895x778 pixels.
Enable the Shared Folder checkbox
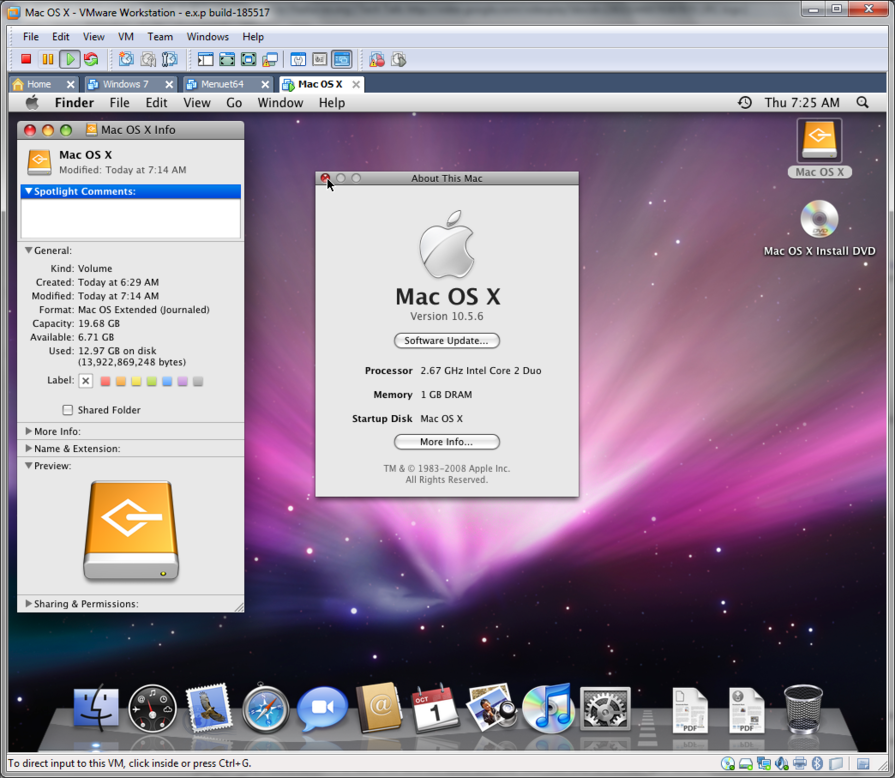coord(68,410)
